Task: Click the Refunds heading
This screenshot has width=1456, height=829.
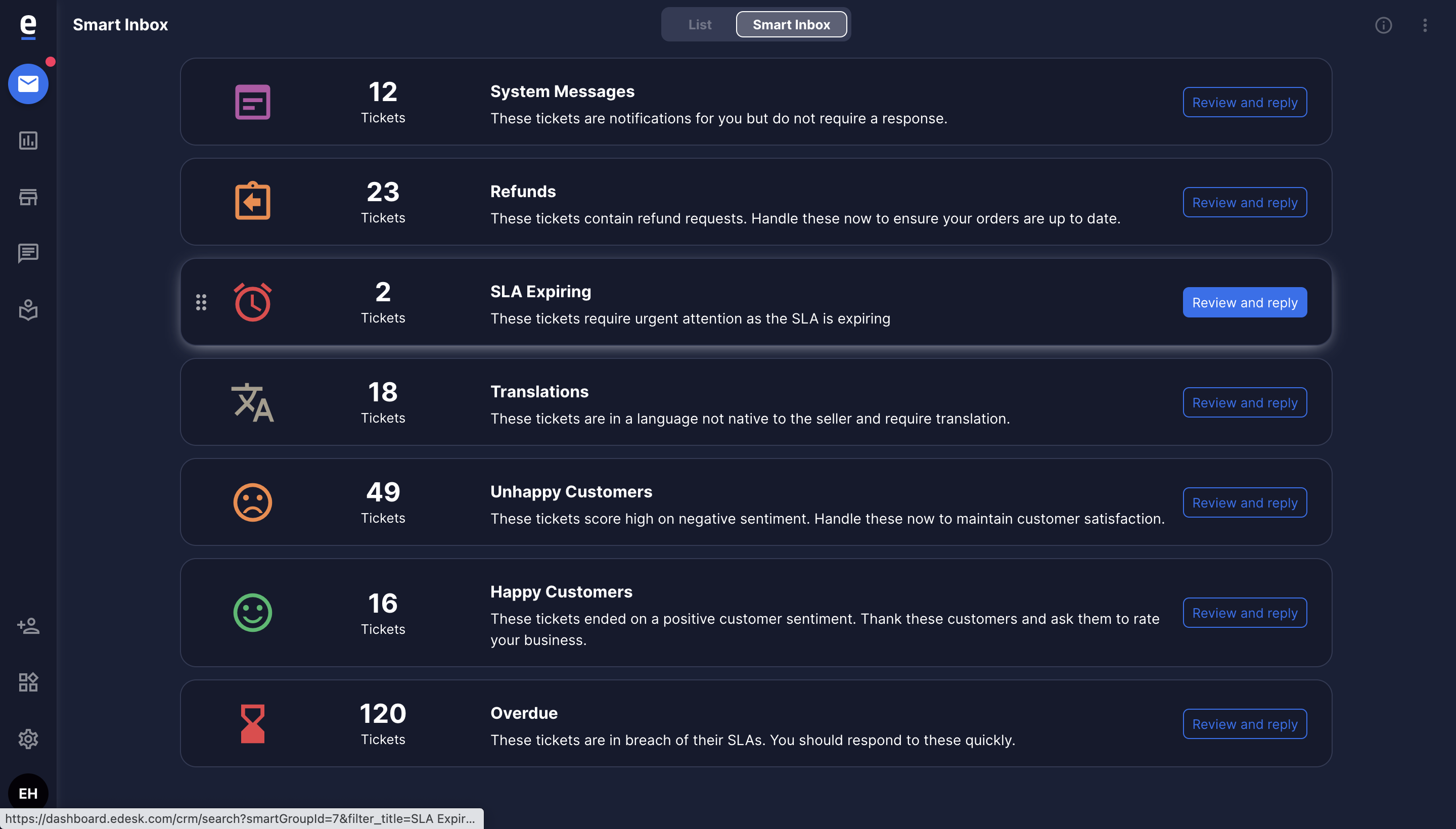Action: pyautogui.click(x=523, y=191)
